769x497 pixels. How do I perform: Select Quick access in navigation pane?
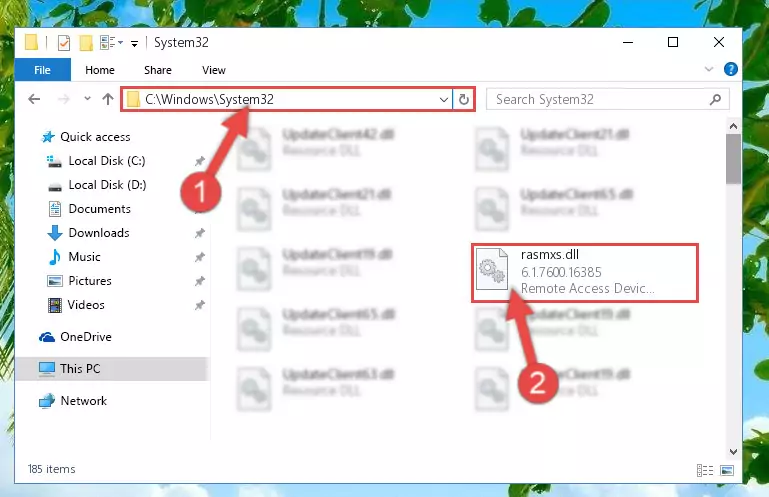95,136
